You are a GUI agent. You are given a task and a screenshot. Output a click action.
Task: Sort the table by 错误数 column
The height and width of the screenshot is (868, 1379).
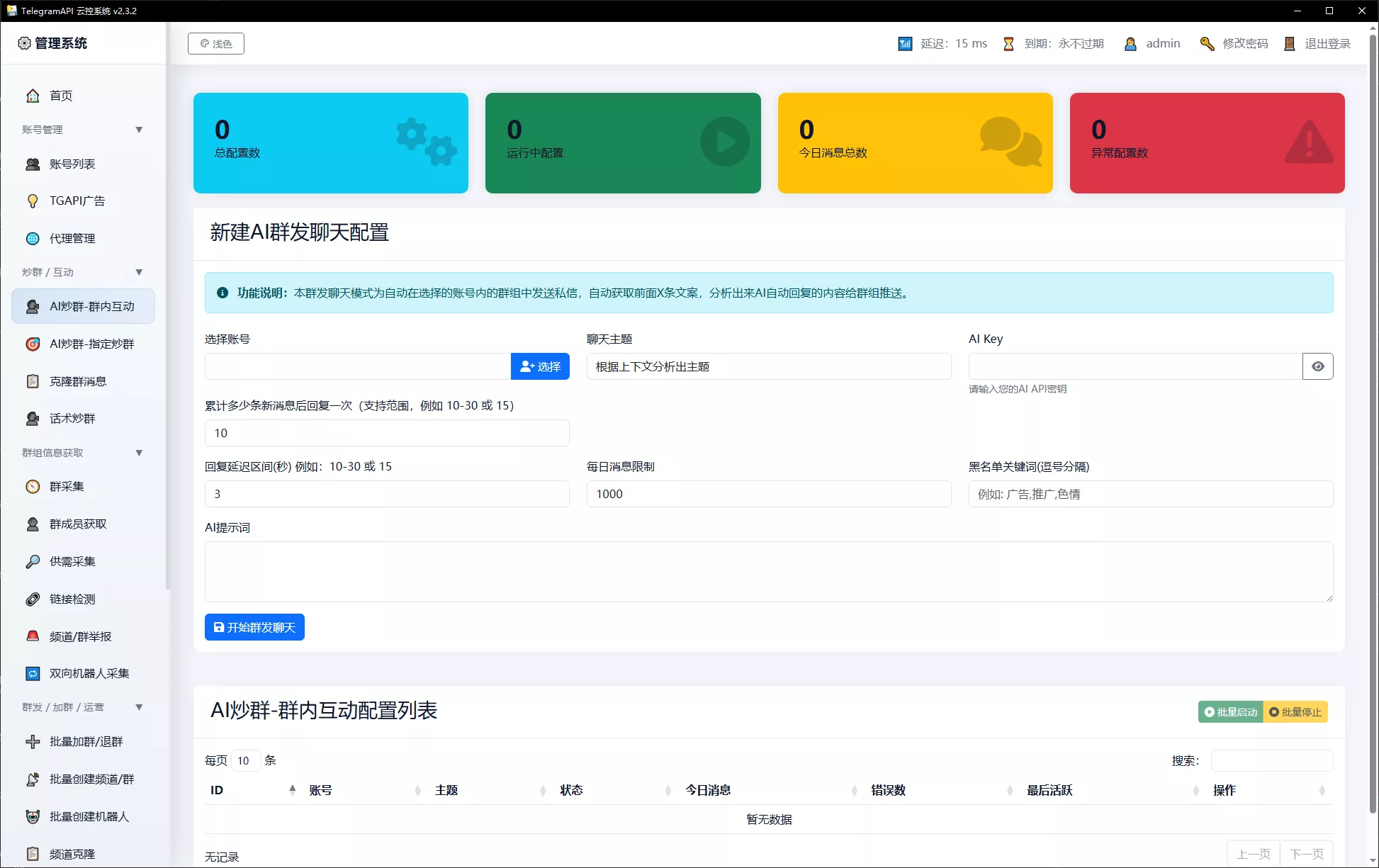click(943, 790)
